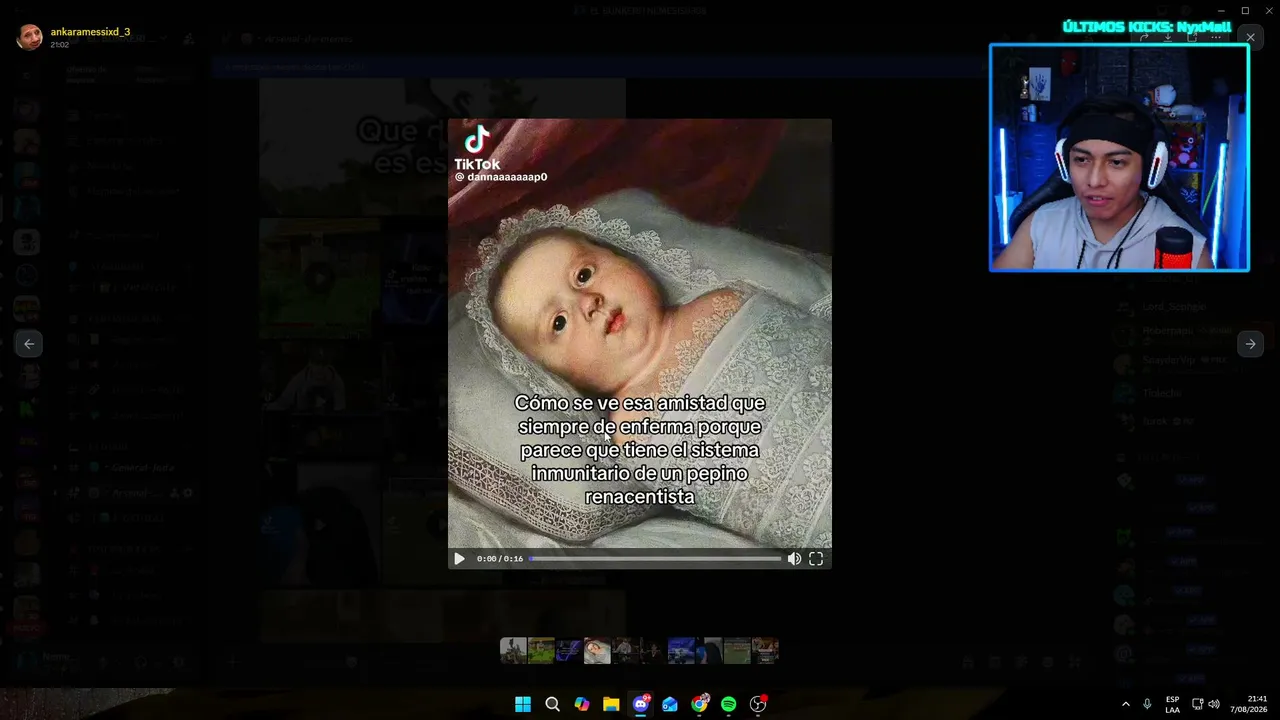
Task: Open the network tray icon
Action: click(1197, 704)
